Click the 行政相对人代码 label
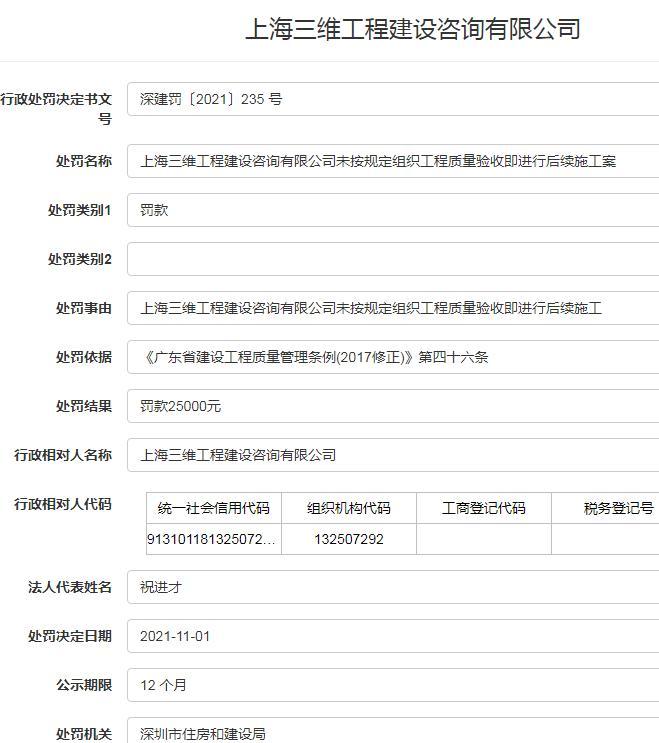The image size is (659, 743). point(63,504)
